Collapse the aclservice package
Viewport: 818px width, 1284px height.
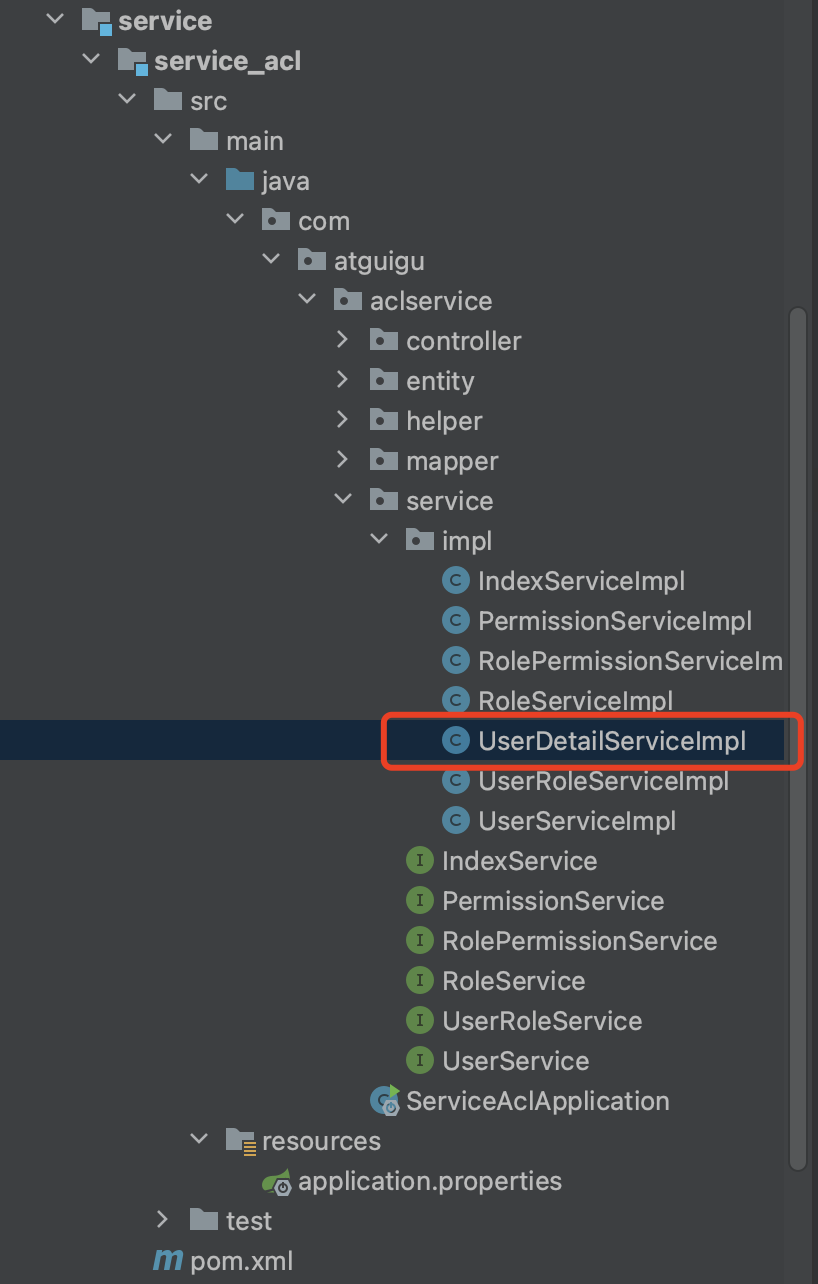pos(307,301)
